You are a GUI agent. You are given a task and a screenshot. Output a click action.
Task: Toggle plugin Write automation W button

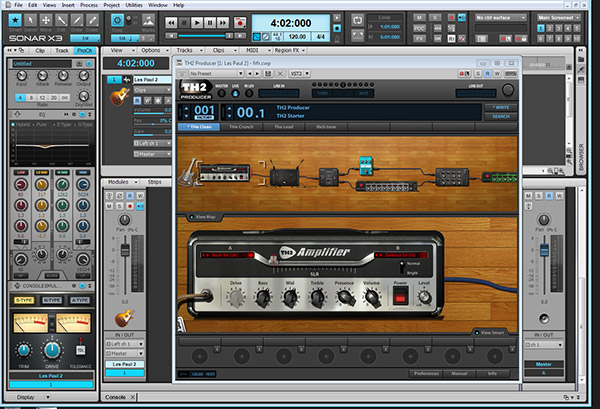click(497, 73)
